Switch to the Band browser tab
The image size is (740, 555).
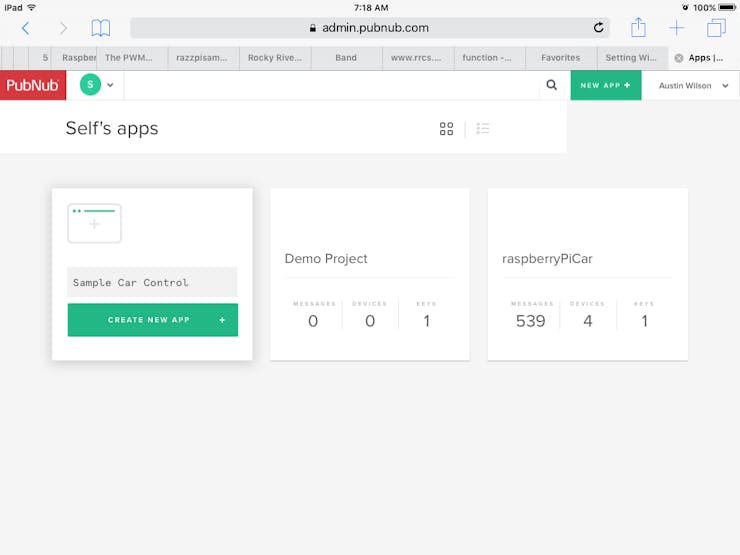coord(346,58)
